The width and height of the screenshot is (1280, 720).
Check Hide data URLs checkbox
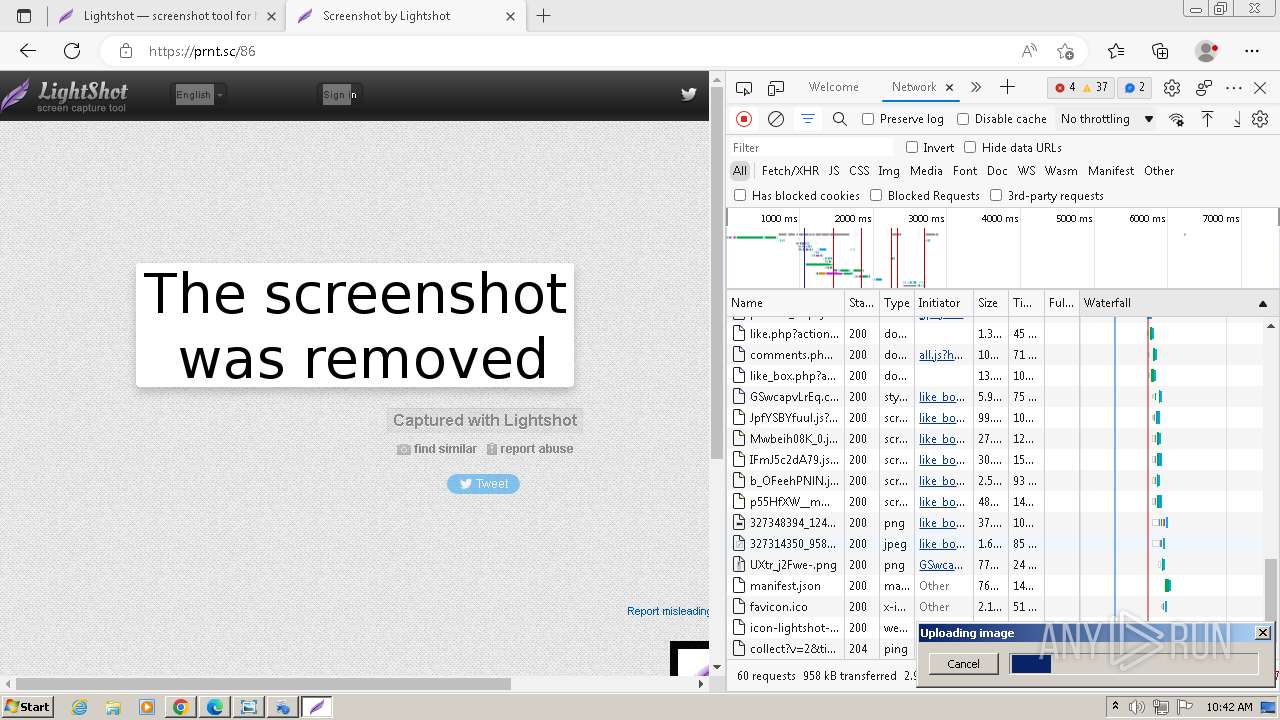point(970,147)
